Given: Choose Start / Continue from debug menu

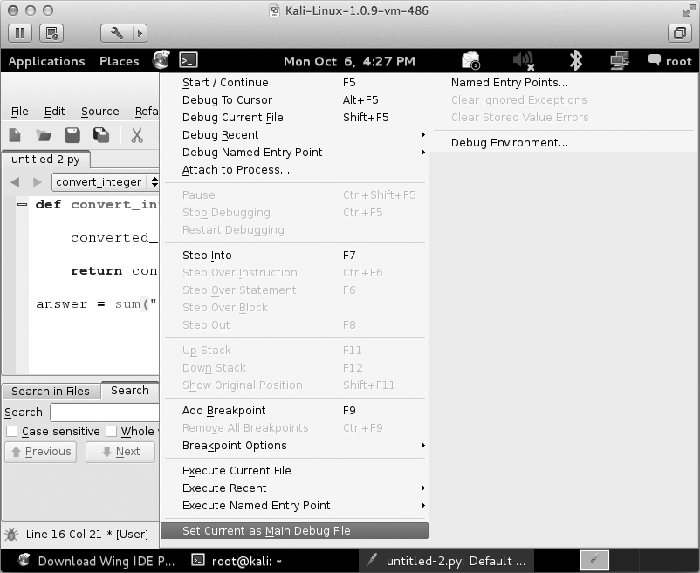Looking at the screenshot, I should (x=225, y=82).
